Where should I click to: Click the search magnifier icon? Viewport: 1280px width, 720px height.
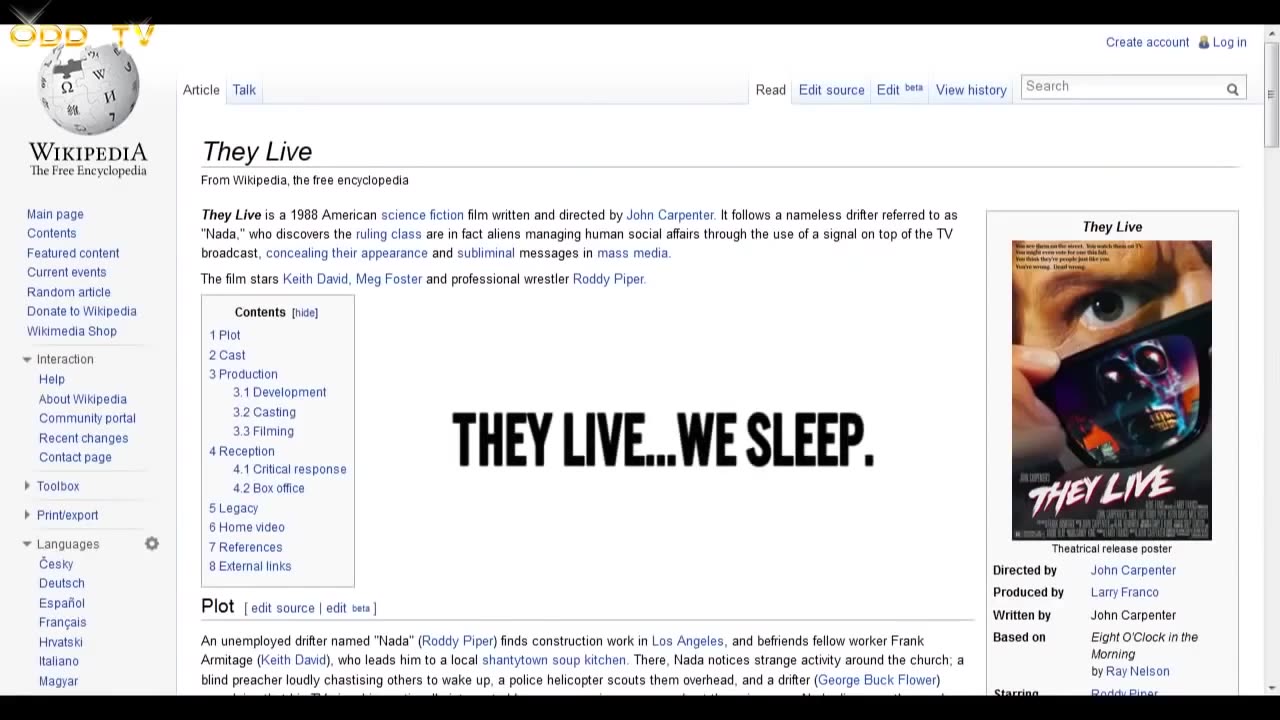point(1233,89)
